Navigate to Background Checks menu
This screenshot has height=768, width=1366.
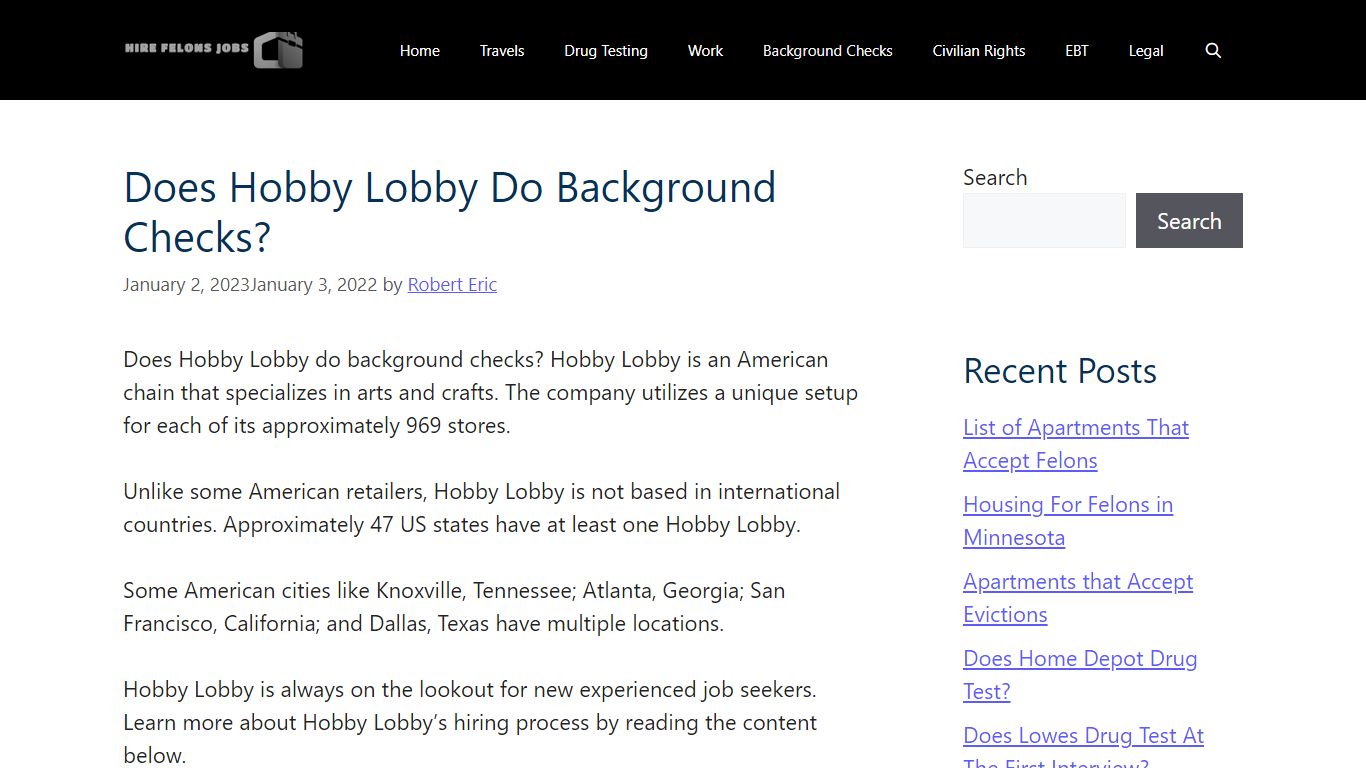pyautogui.click(x=827, y=51)
